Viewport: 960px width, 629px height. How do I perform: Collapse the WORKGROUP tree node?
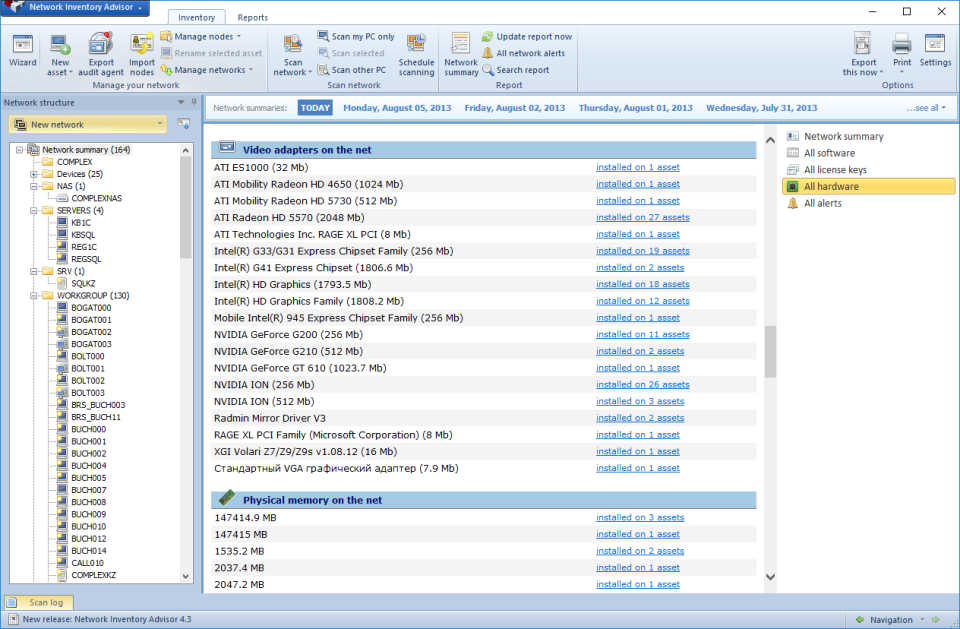(x=34, y=295)
